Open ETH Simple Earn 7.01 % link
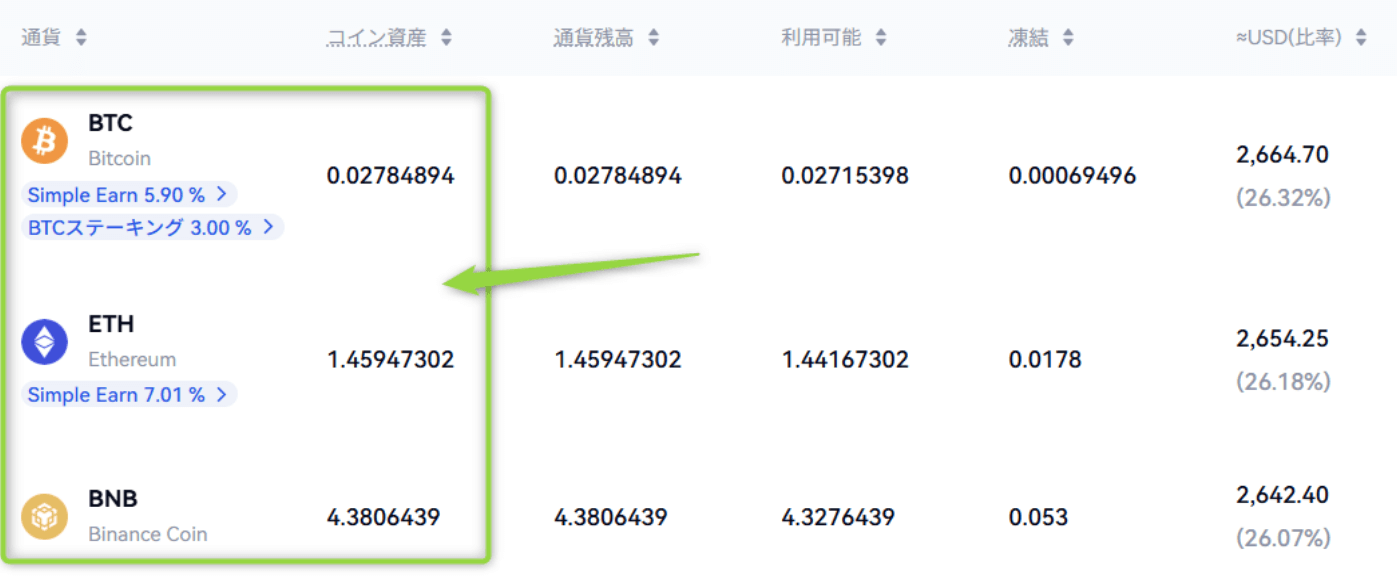This screenshot has height=582, width=1397. tap(129, 394)
